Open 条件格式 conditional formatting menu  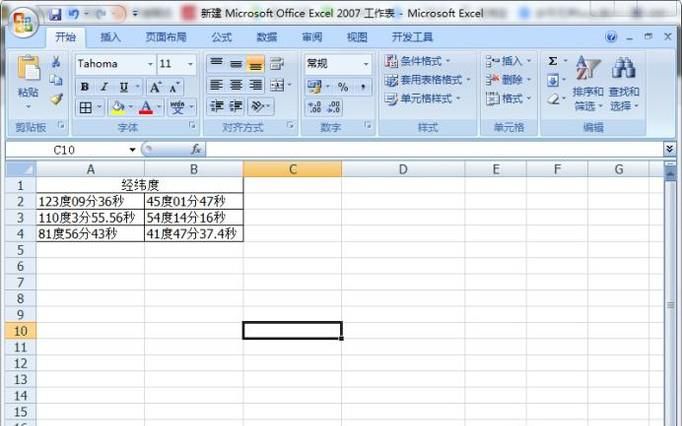point(418,61)
